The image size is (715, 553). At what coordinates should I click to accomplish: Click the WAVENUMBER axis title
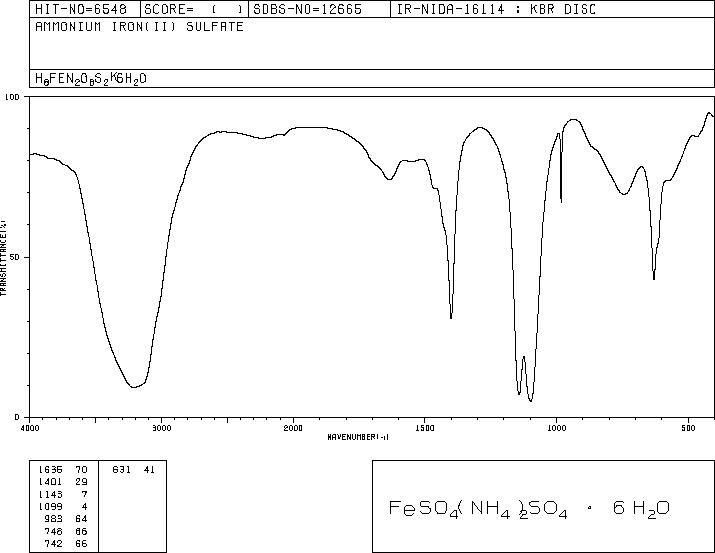click(x=358, y=437)
